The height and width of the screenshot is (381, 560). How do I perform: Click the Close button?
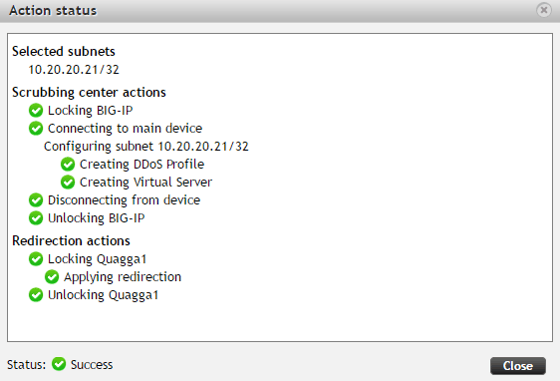click(x=518, y=366)
